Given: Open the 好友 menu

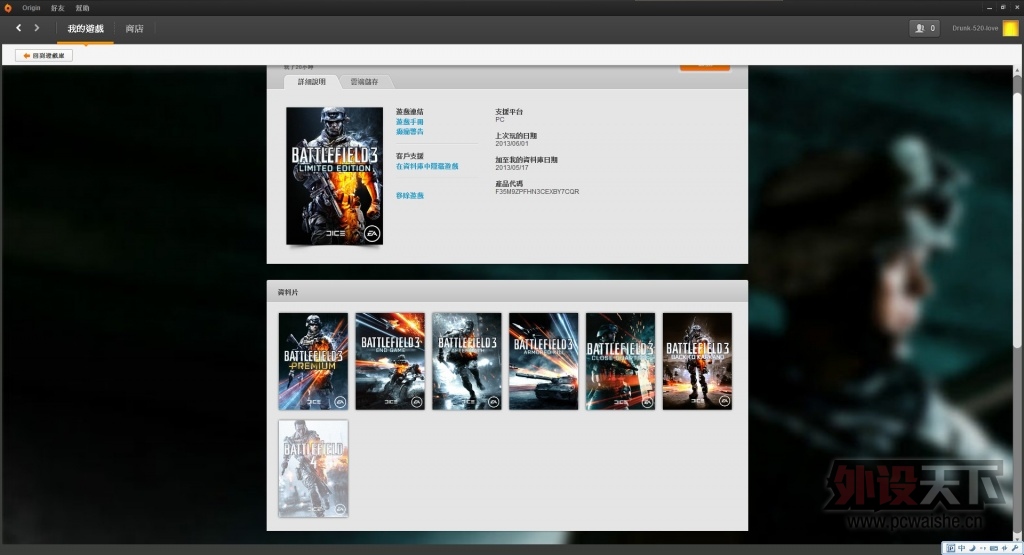Looking at the screenshot, I should 57,8.
